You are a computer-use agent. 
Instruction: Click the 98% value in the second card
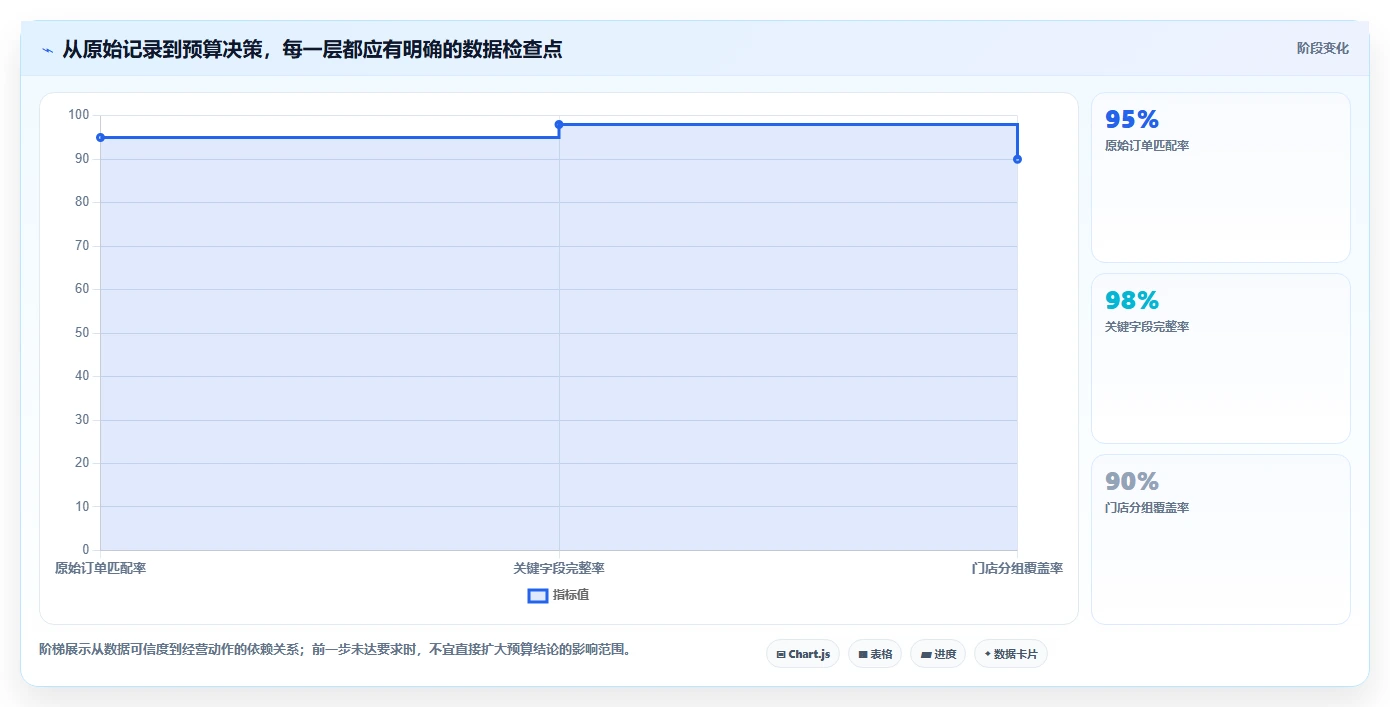coord(1132,301)
